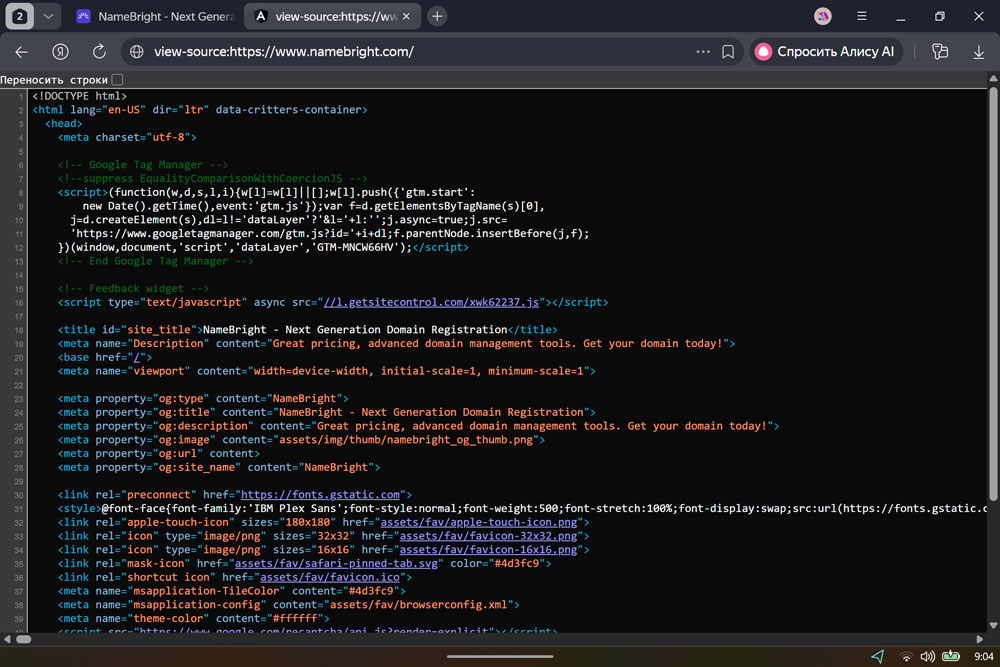Open the apple-touch-icon.png link
Screen dimensions: 1000x667
tap(478, 522)
